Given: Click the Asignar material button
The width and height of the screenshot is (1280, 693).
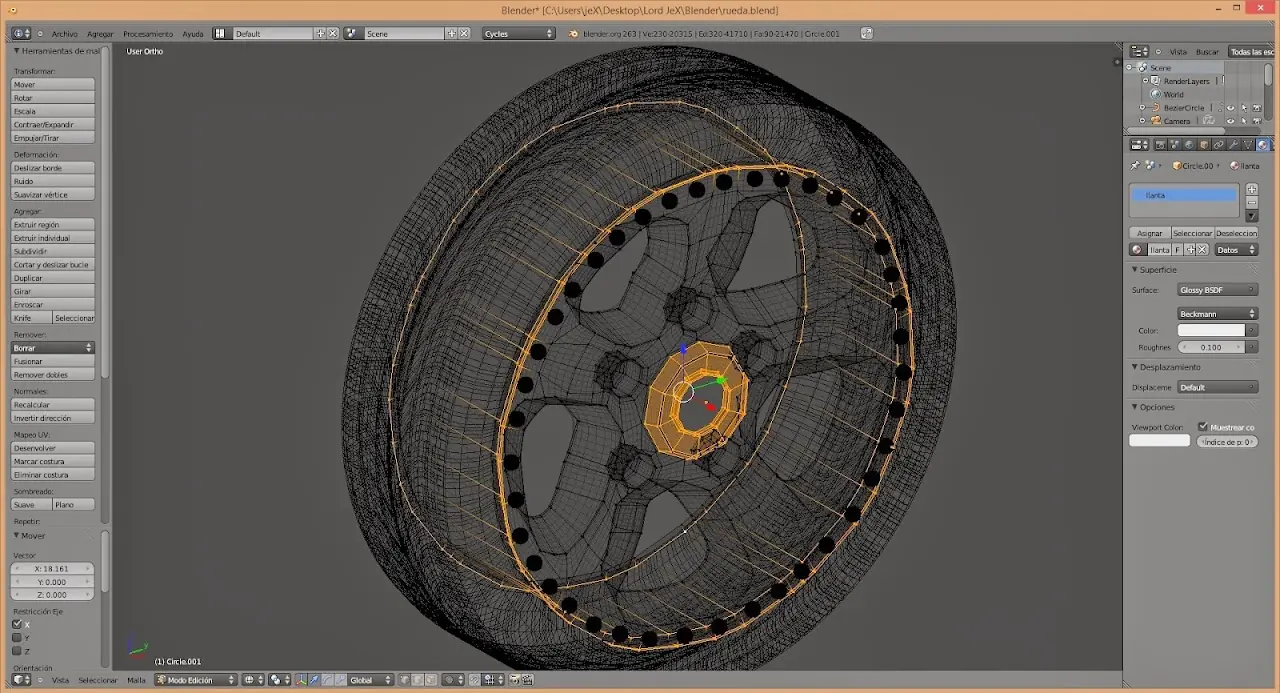Looking at the screenshot, I should pyautogui.click(x=1149, y=233).
